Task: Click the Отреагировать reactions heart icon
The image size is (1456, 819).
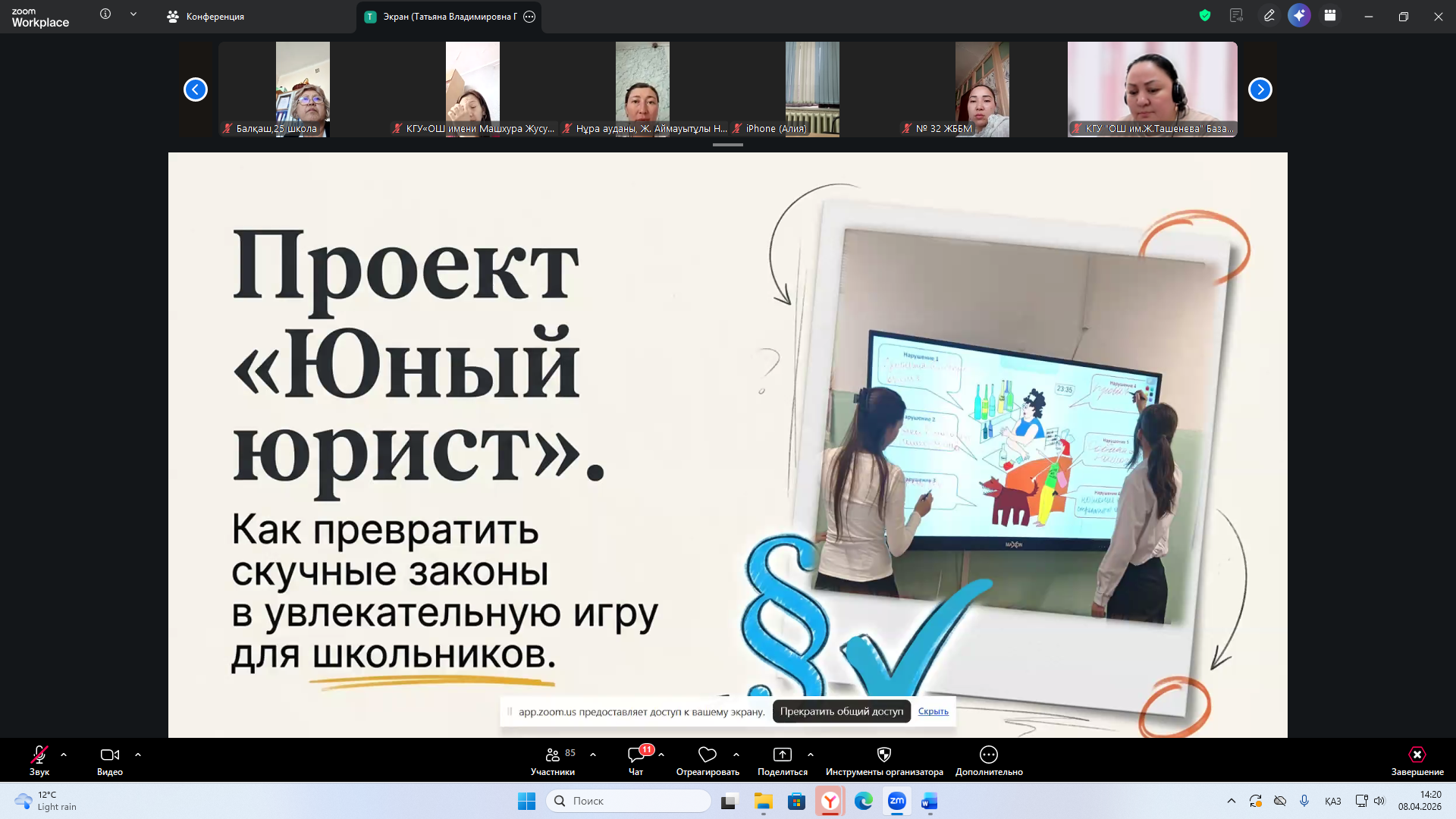Action: coord(707,755)
